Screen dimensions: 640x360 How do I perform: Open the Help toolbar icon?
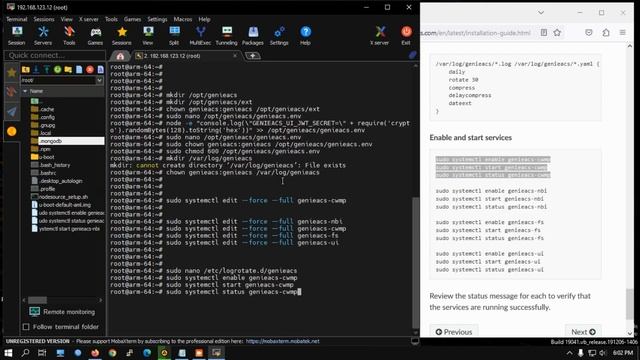[305, 36]
